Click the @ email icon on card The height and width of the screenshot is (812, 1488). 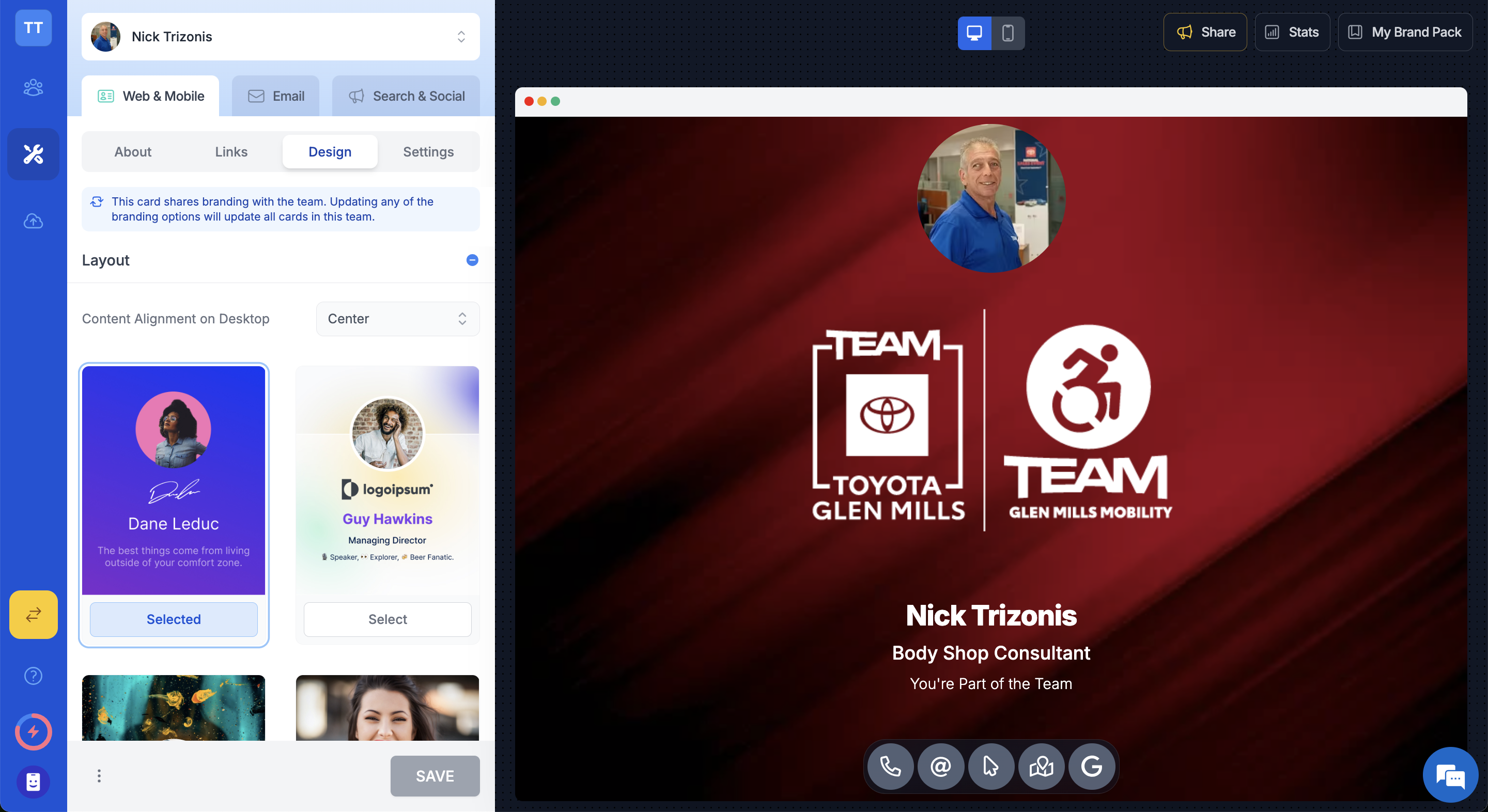click(940, 767)
